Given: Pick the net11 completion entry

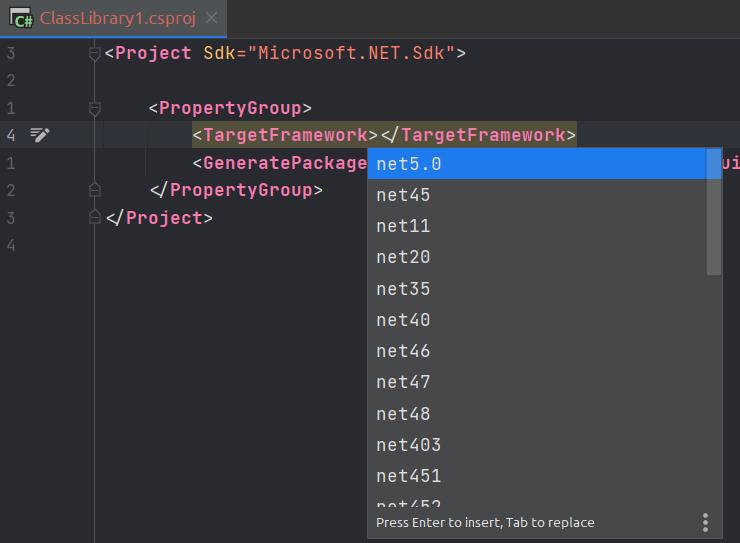Looking at the screenshot, I should tap(403, 226).
